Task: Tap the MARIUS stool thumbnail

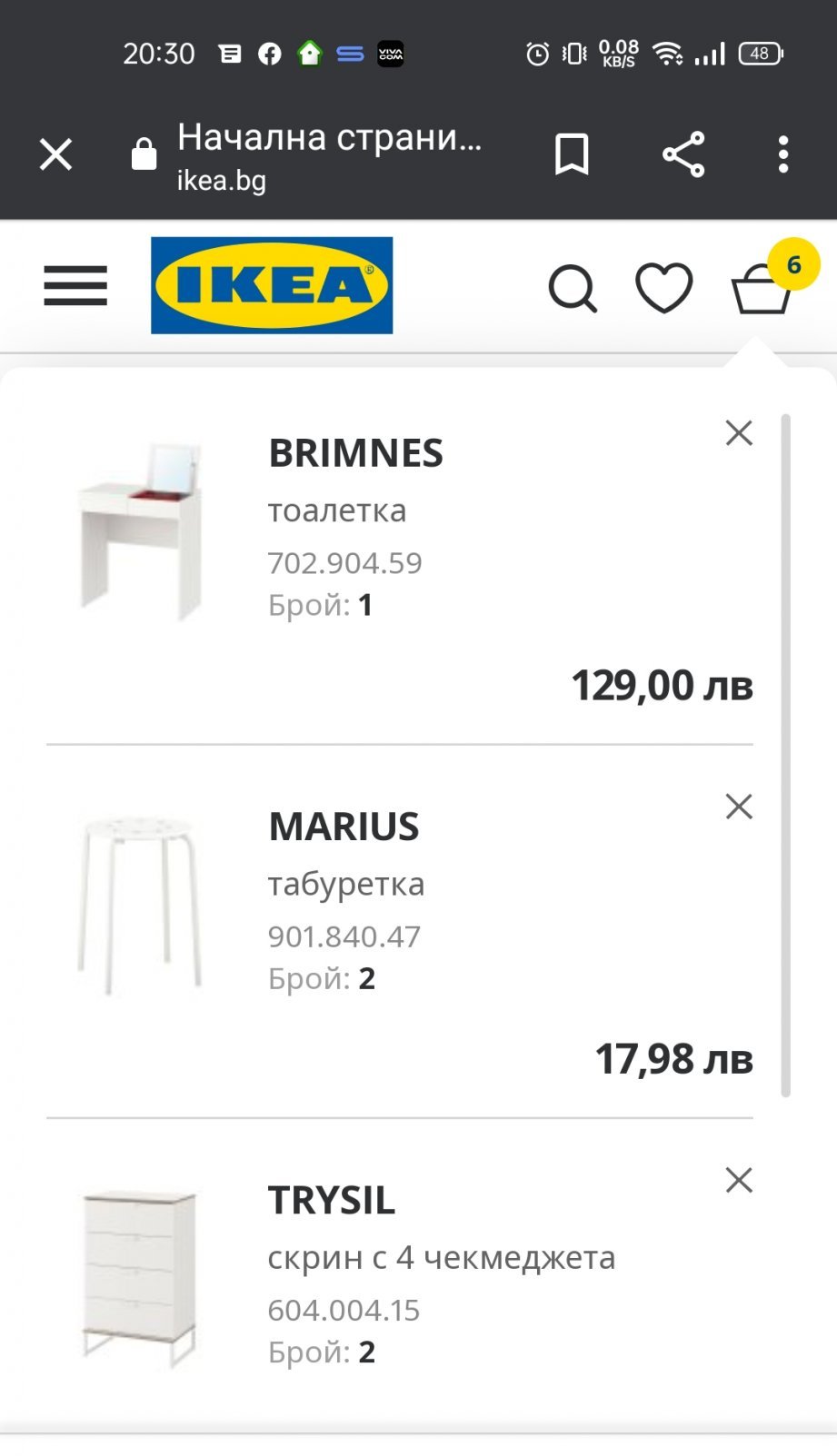Action: click(139, 905)
